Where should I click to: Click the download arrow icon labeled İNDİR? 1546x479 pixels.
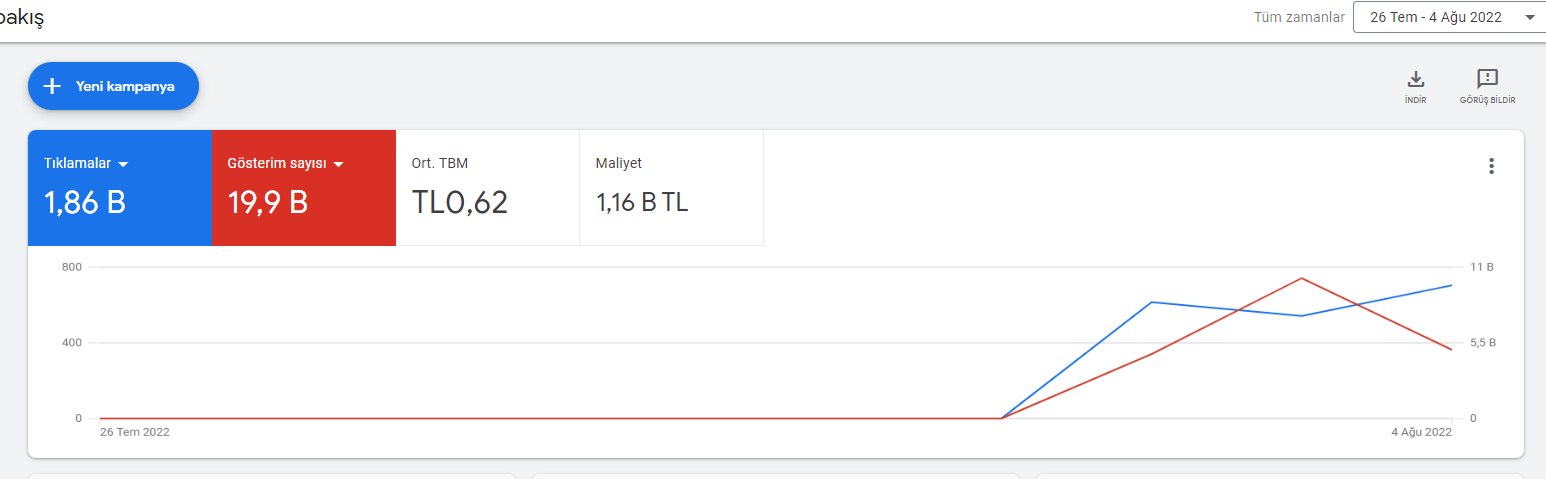pos(1415,79)
